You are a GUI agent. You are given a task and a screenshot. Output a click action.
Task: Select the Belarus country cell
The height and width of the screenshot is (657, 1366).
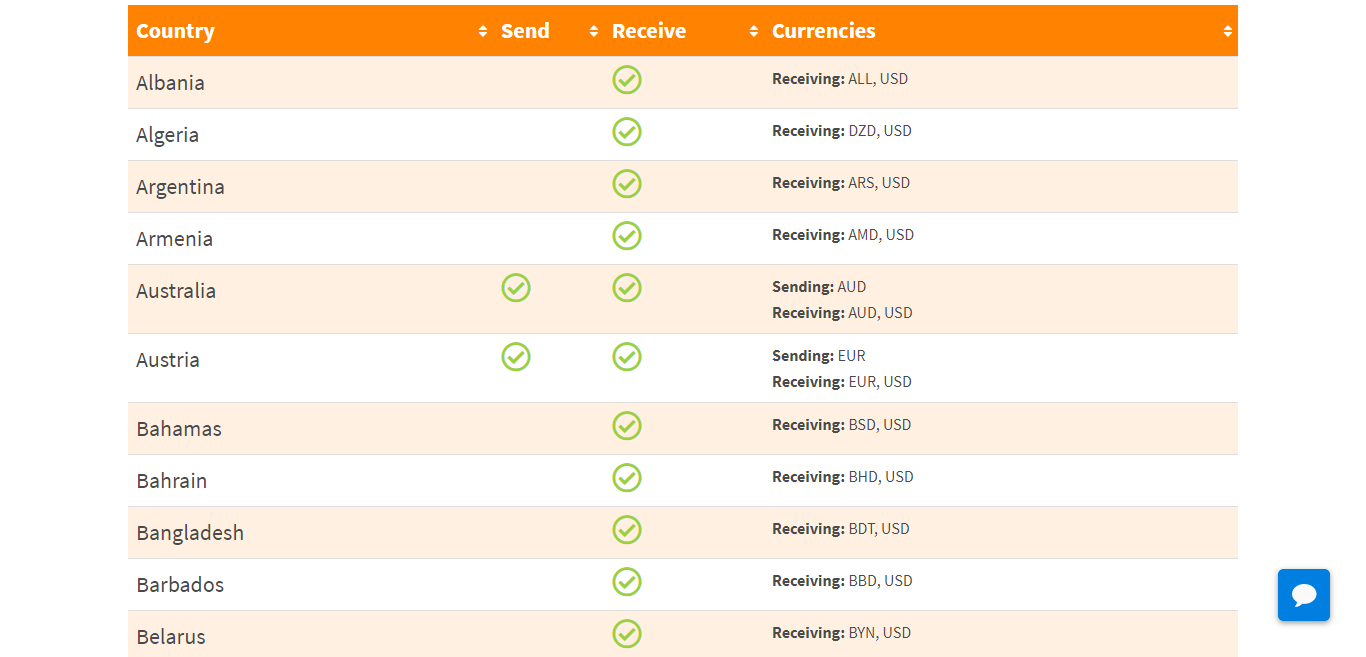pyautogui.click(x=310, y=634)
